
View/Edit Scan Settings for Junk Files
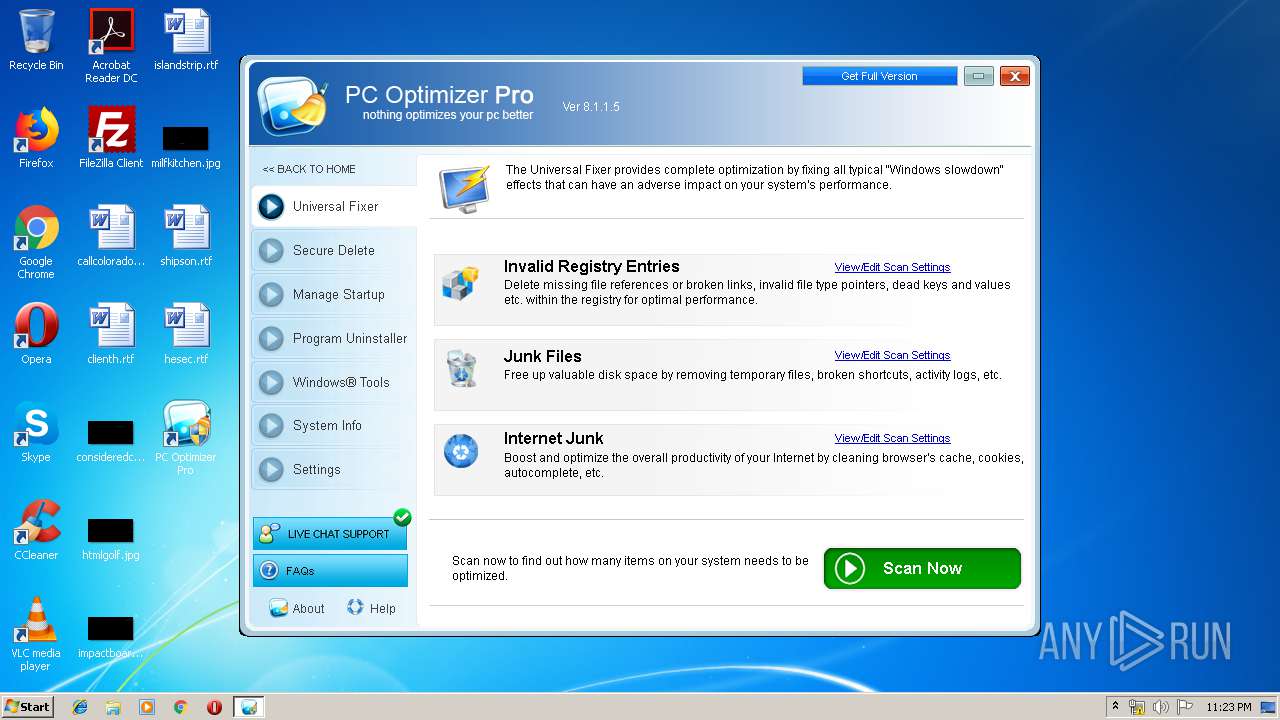coord(892,355)
